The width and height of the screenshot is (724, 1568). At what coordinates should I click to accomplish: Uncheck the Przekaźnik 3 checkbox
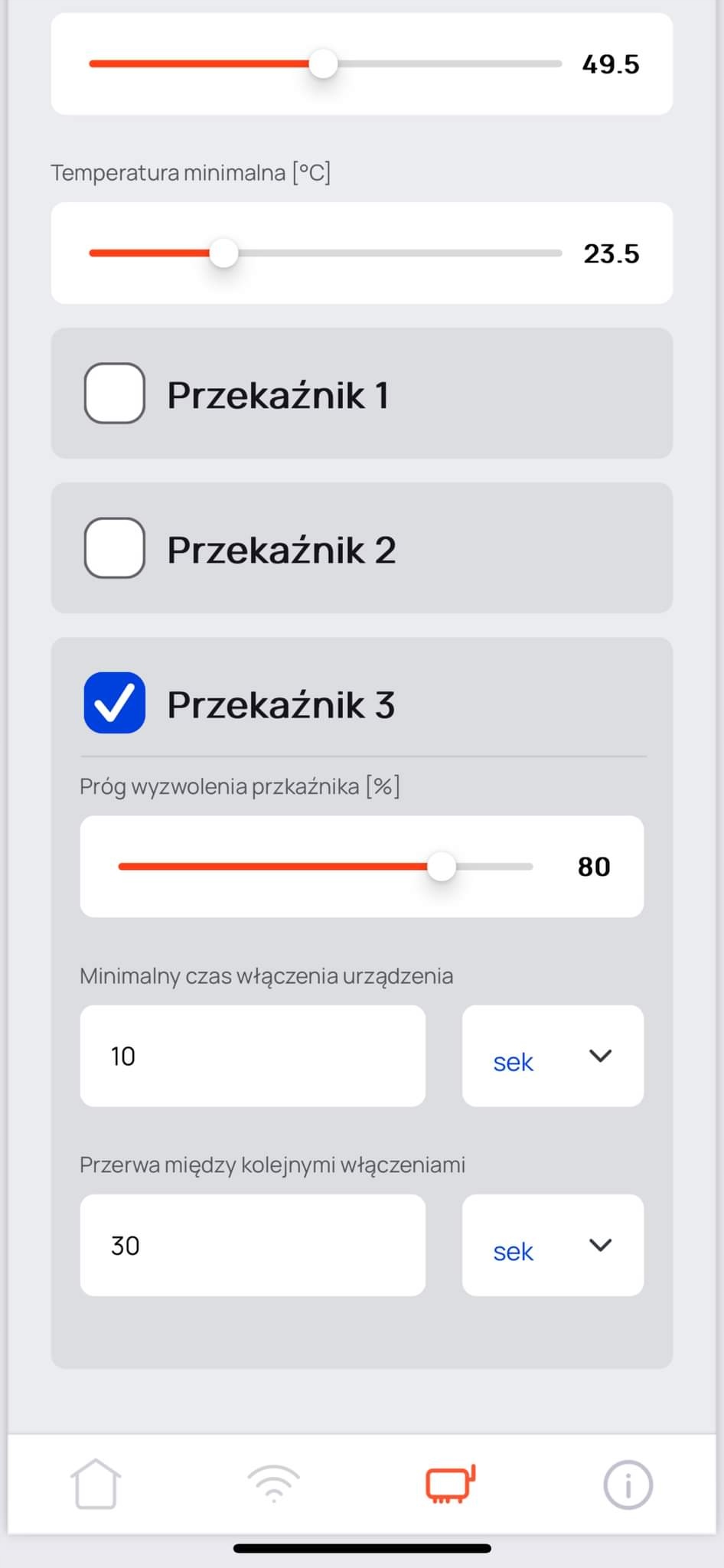(115, 703)
